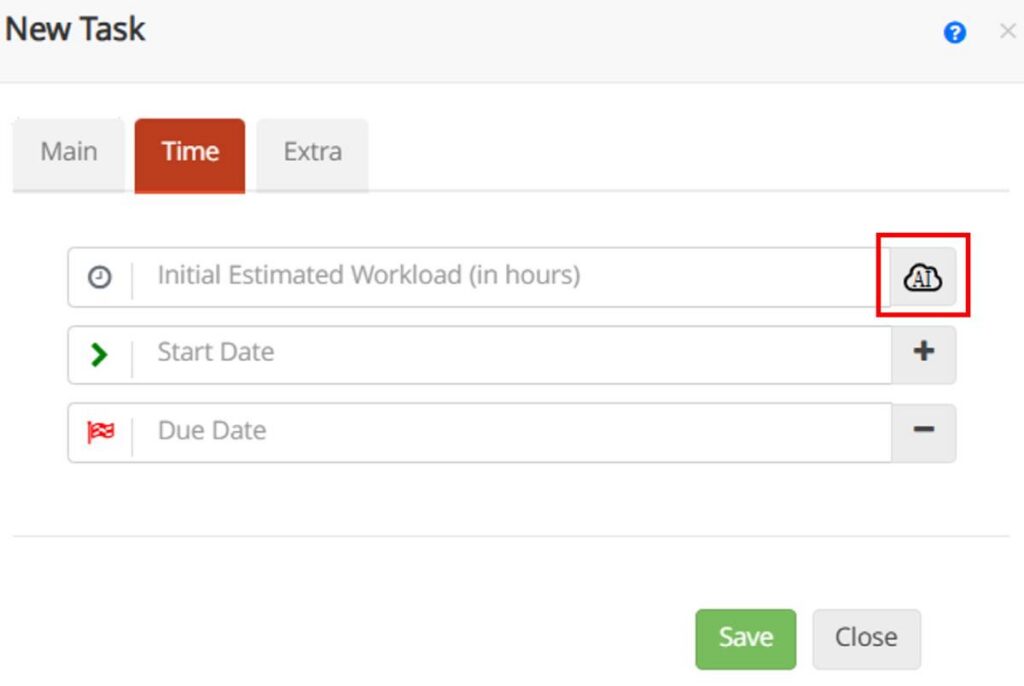
Task: Open help using the blue question mark icon
Action: 955,32
